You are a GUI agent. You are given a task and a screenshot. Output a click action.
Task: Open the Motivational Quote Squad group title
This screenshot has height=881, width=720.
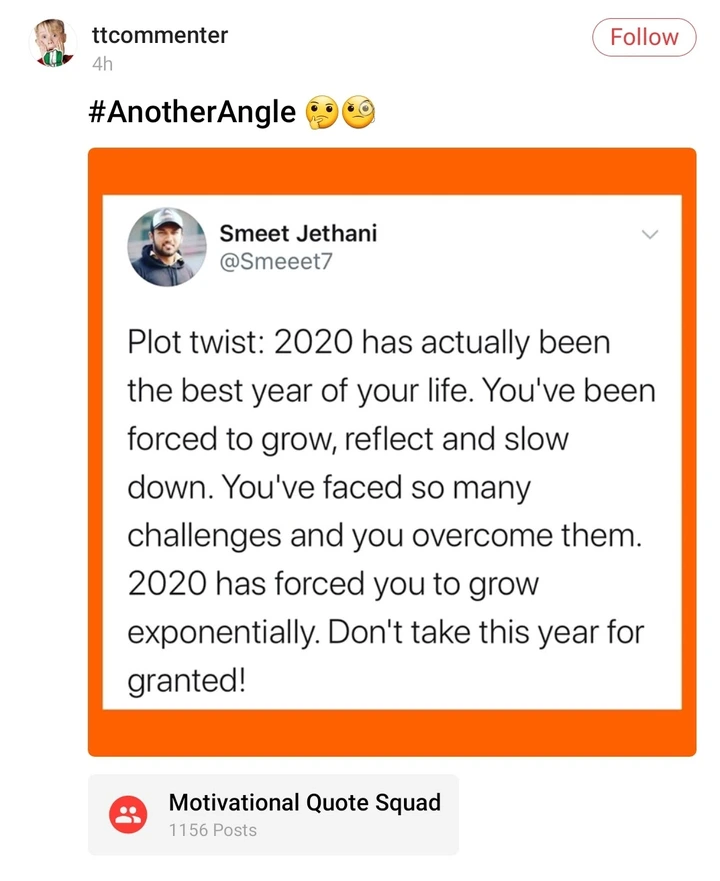[304, 802]
